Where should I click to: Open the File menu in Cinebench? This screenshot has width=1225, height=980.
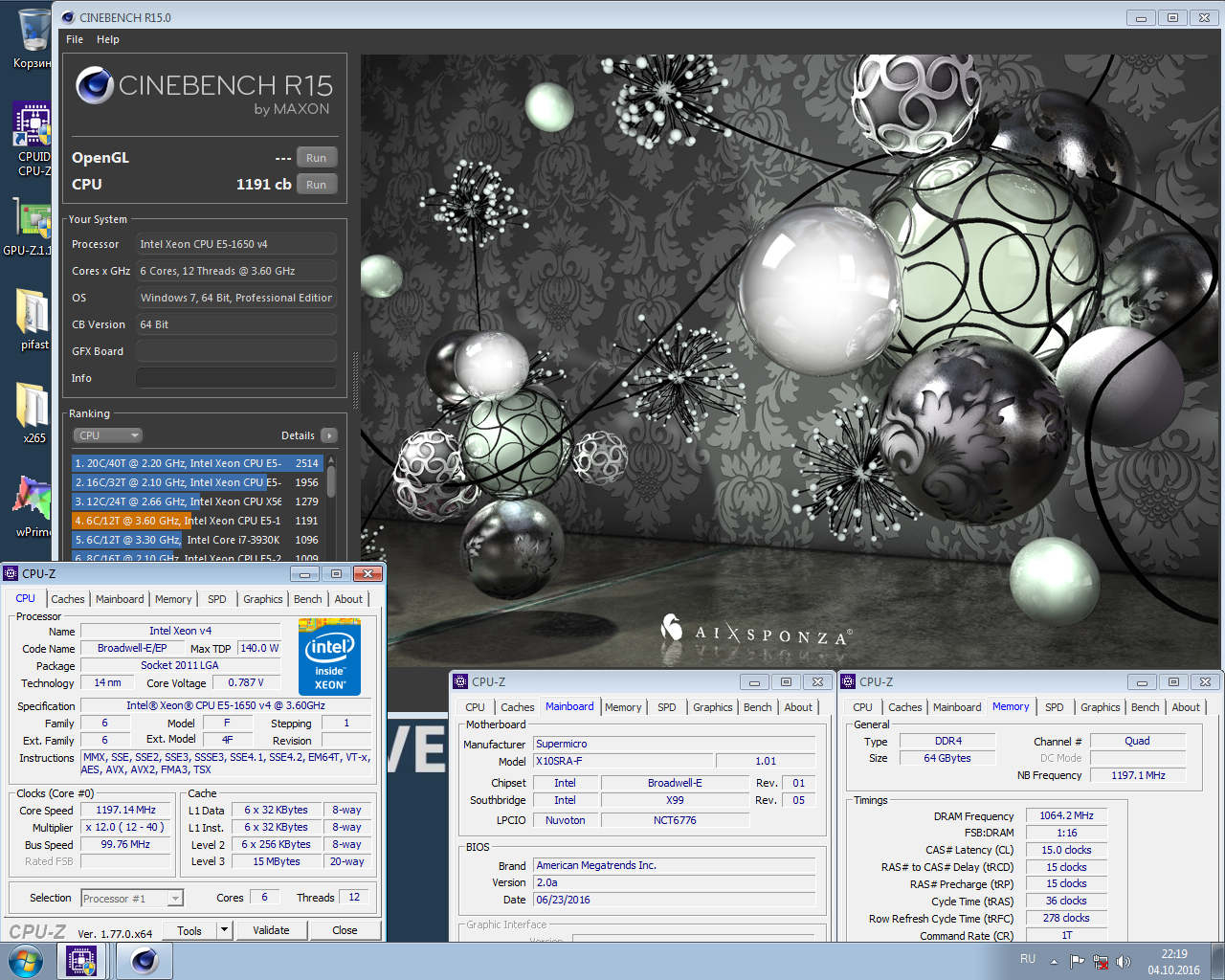click(x=75, y=39)
